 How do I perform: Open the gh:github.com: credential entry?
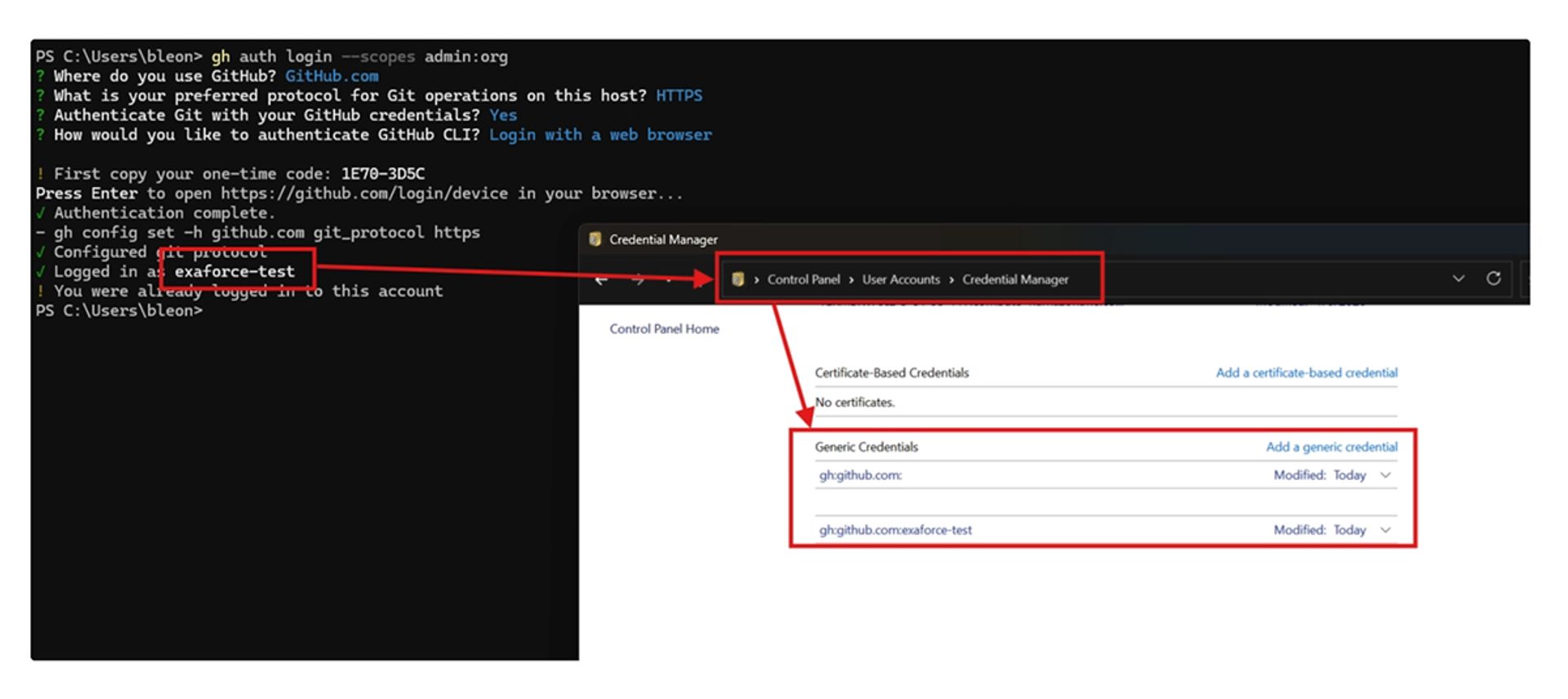tap(861, 475)
